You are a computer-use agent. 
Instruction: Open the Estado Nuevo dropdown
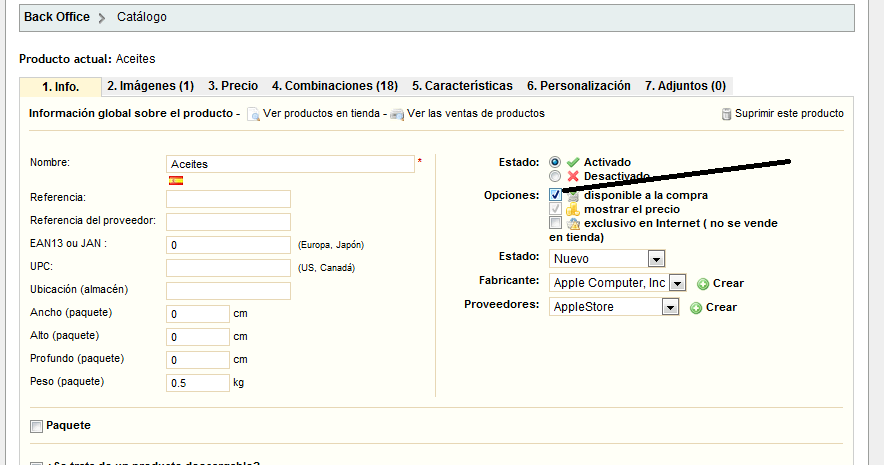(x=607, y=259)
